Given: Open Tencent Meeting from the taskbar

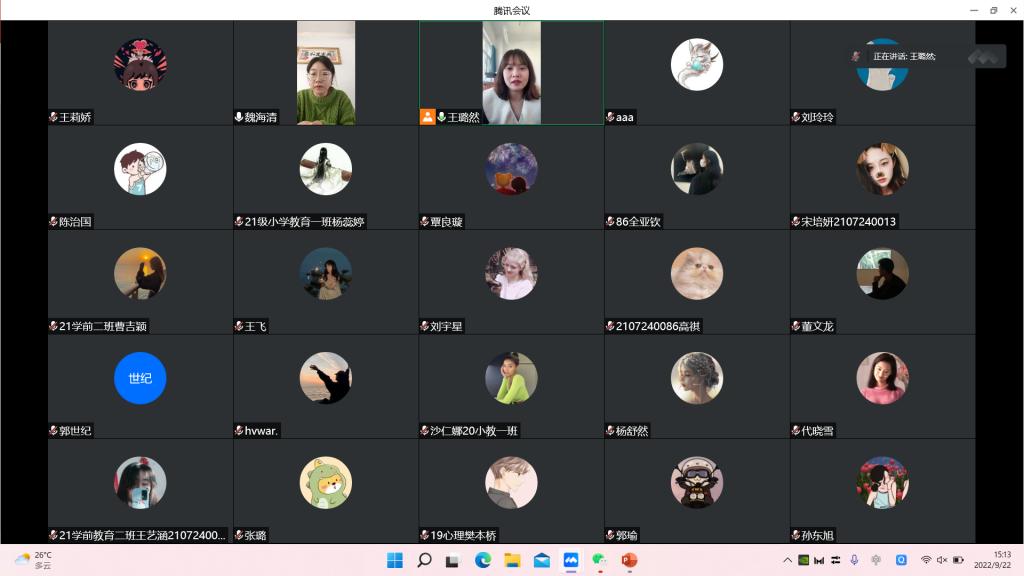Looking at the screenshot, I should coord(571,560).
